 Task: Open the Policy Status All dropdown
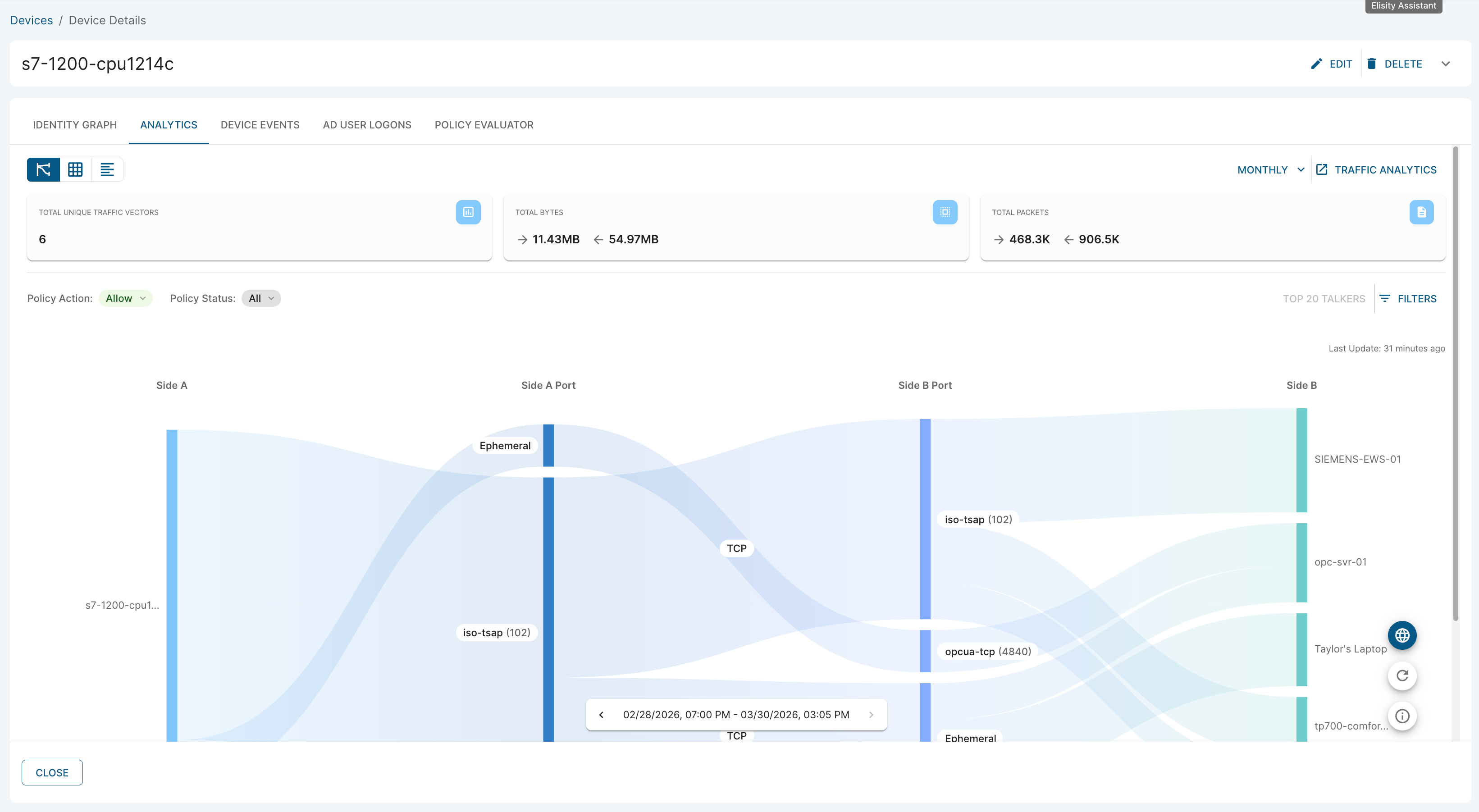coord(260,298)
